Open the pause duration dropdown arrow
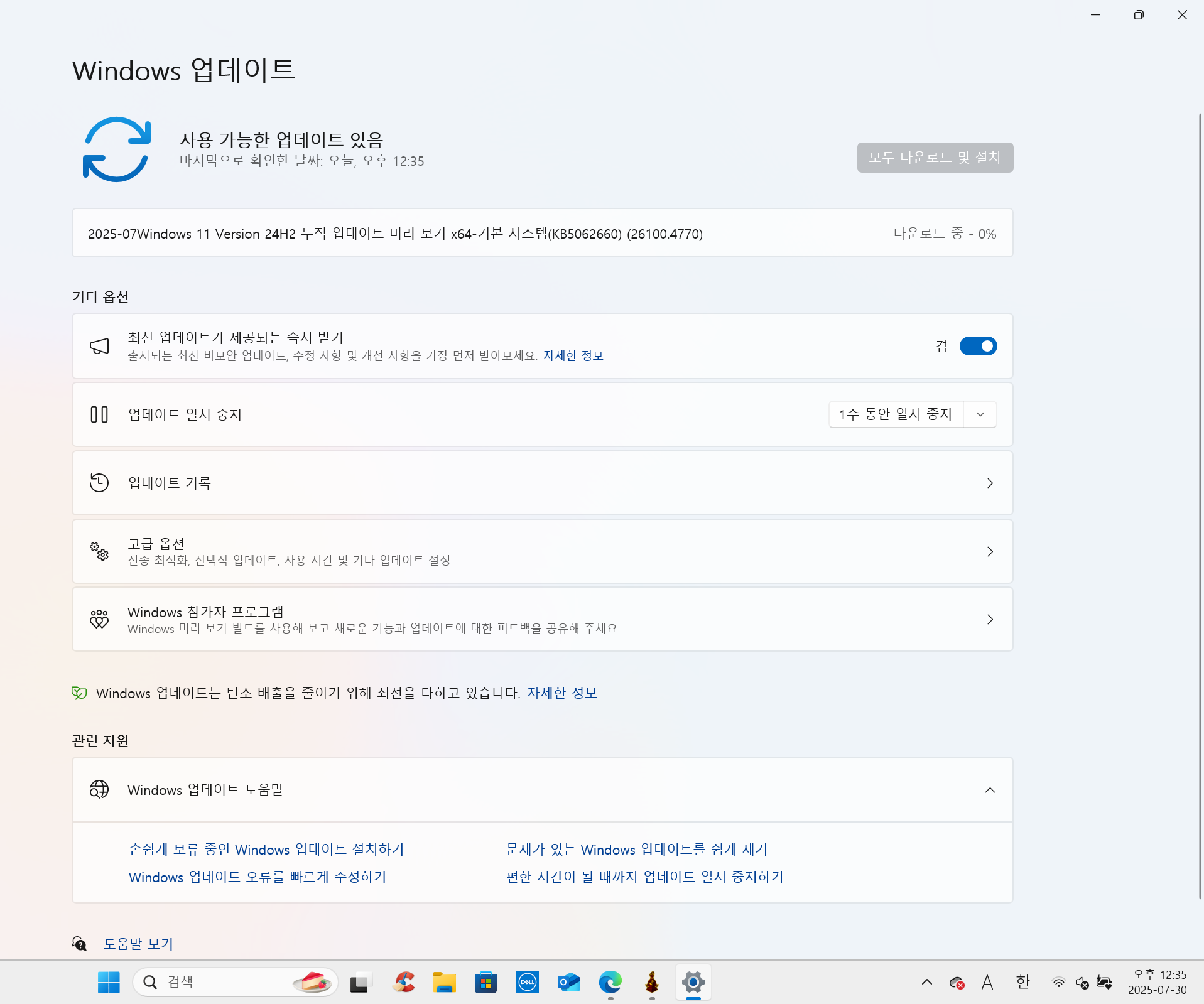The width and height of the screenshot is (1204, 1004). tap(980, 414)
